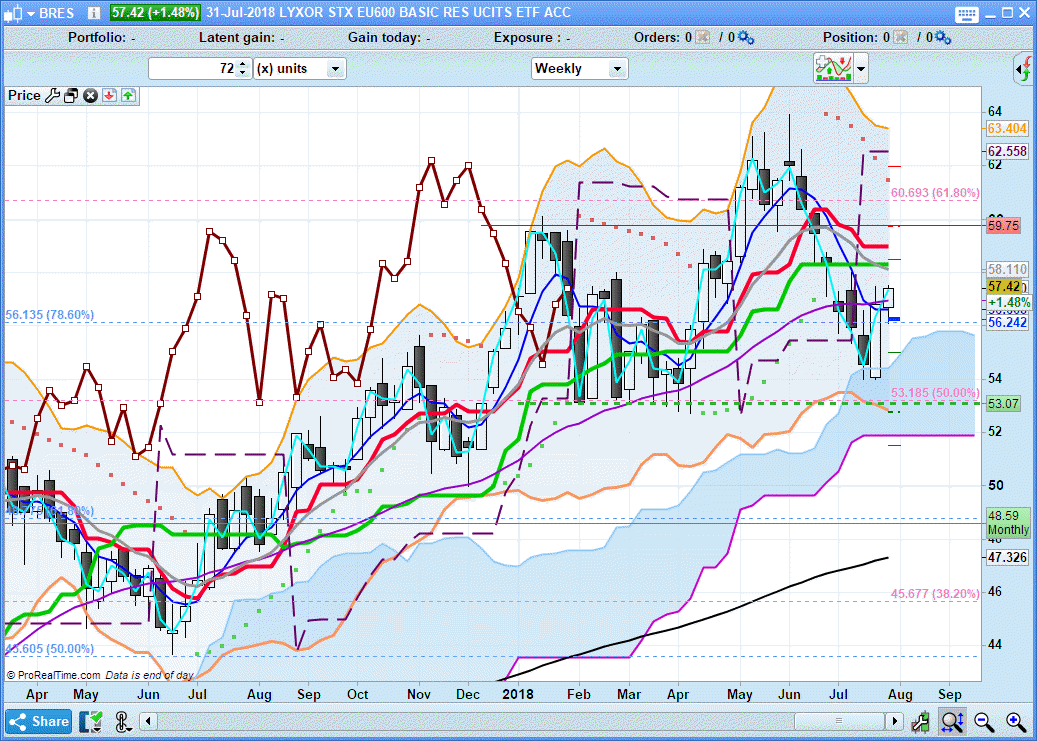Image resolution: width=1037 pixels, height=741 pixels.
Task: Click the 57.42 (+1.48%) price badge
Action: tap(155, 13)
